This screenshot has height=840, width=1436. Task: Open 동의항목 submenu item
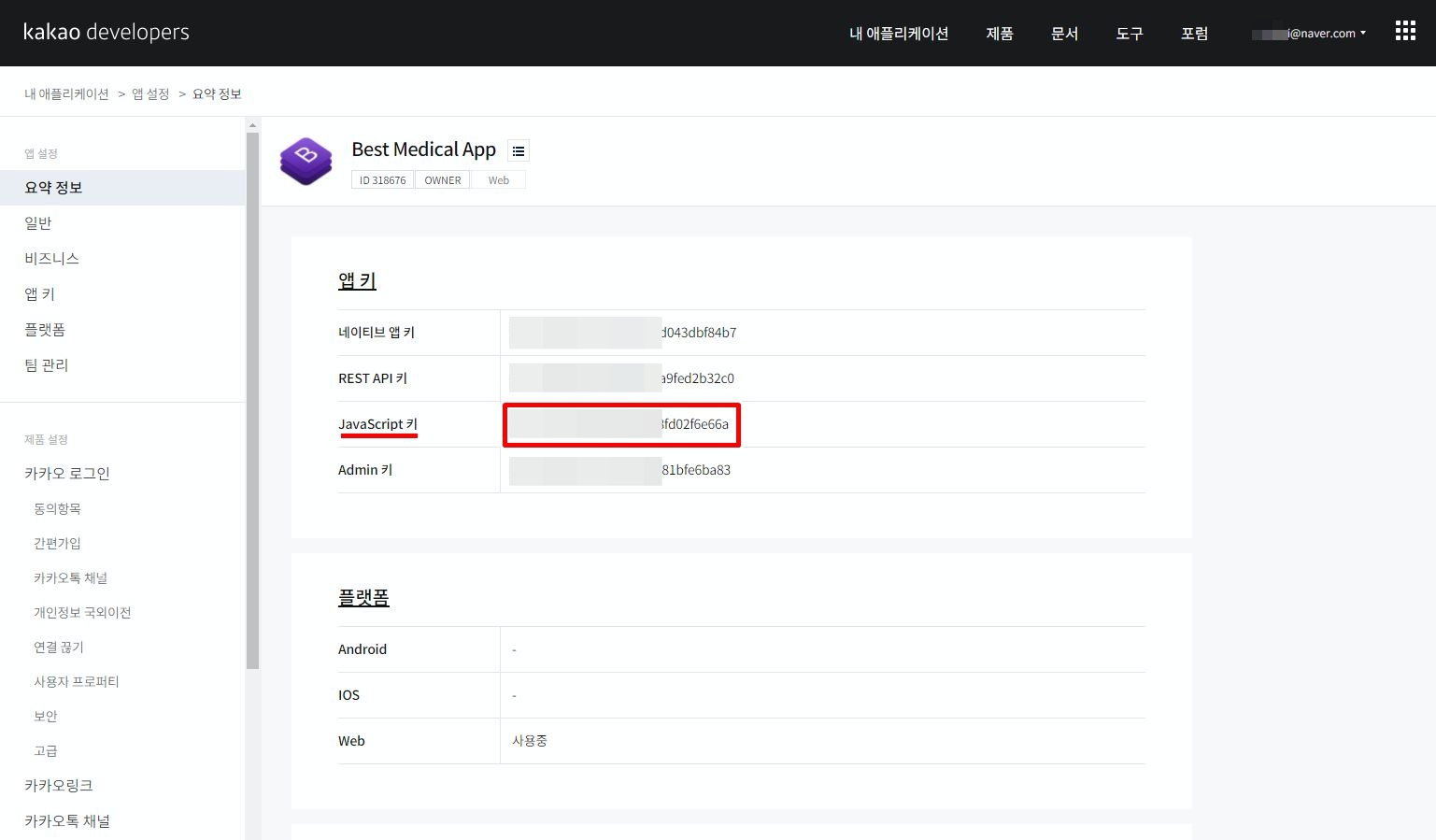pos(57,508)
